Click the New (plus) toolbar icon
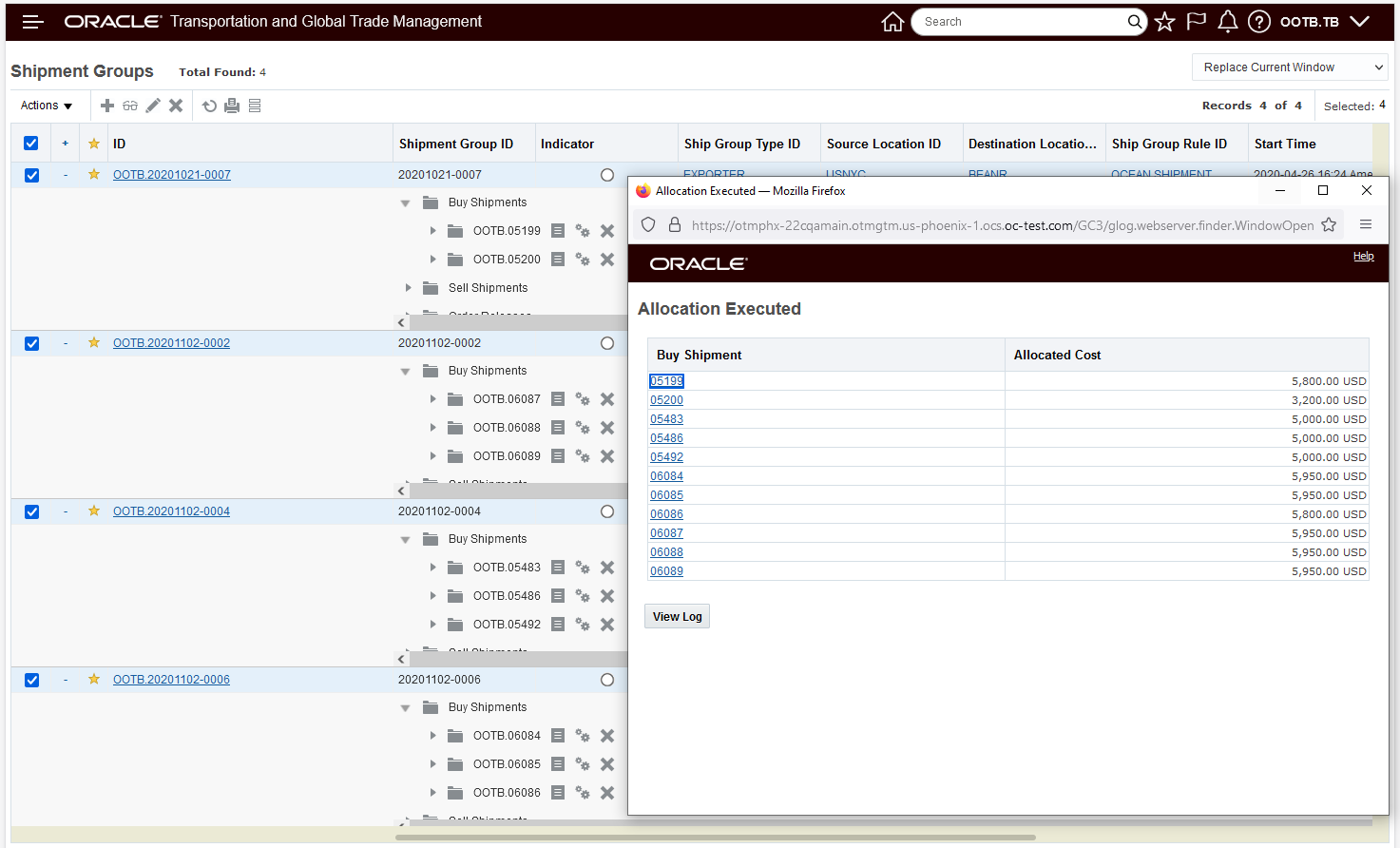Screen dimensions: 1400x848 pos(107,106)
